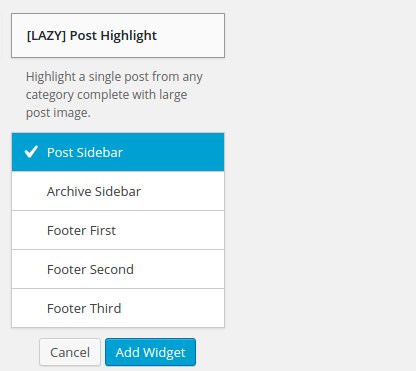
Task: Click the [LAZY] Post Highlight widget title
Action: click(x=92, y=35)
